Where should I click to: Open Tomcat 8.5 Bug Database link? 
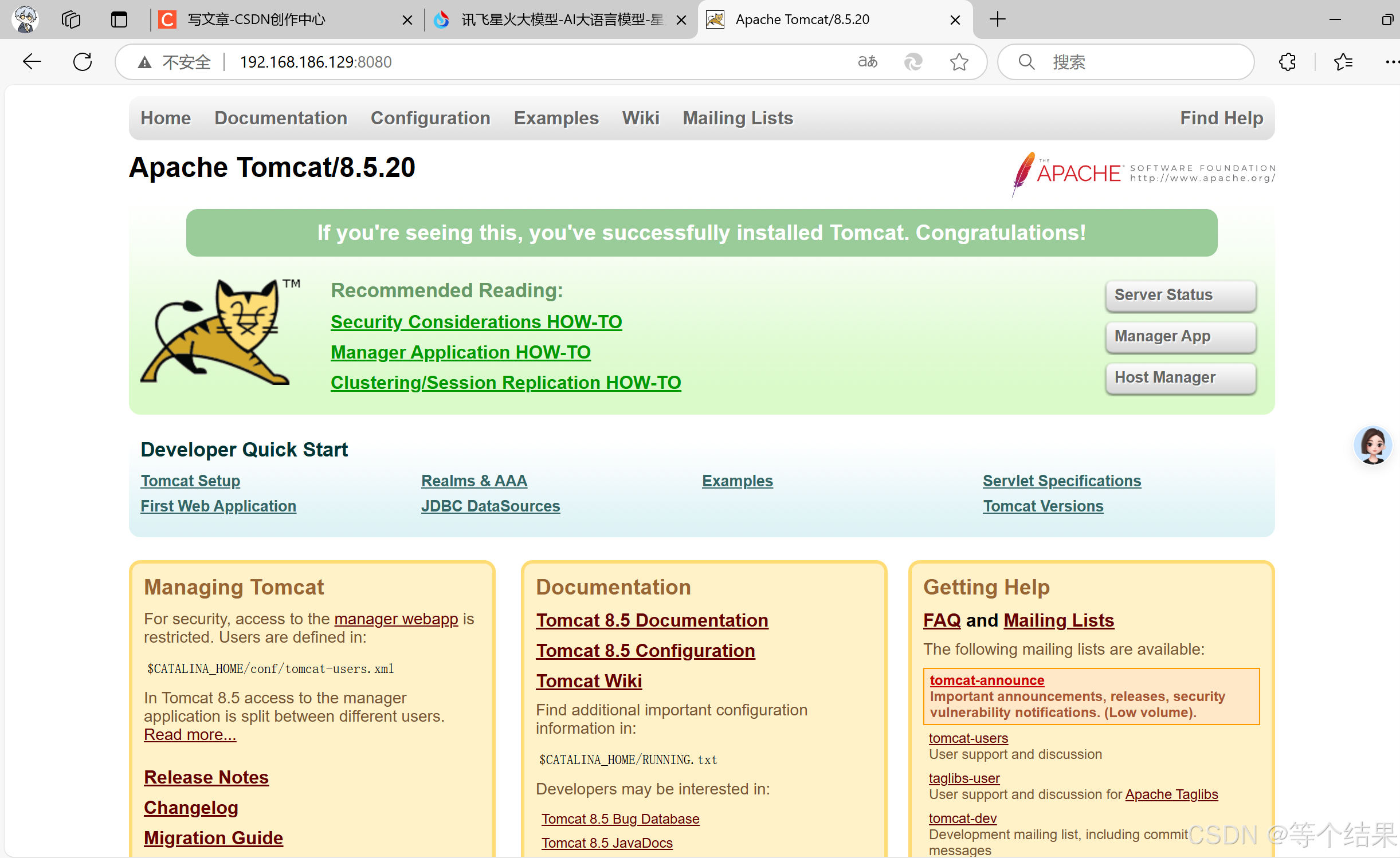click(x=621, y=819)
